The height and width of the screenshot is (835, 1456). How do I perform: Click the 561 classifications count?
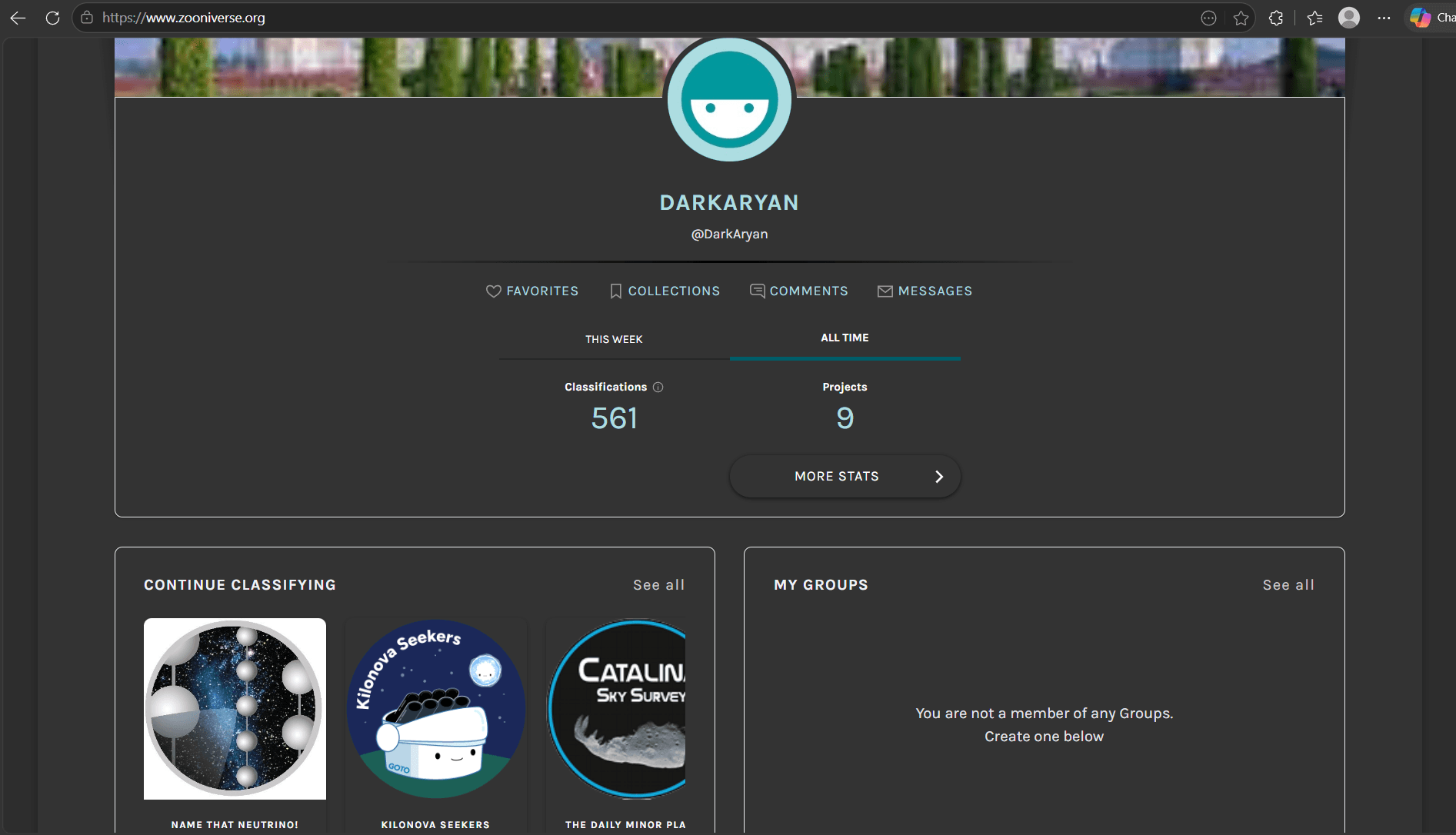point(615,418)
